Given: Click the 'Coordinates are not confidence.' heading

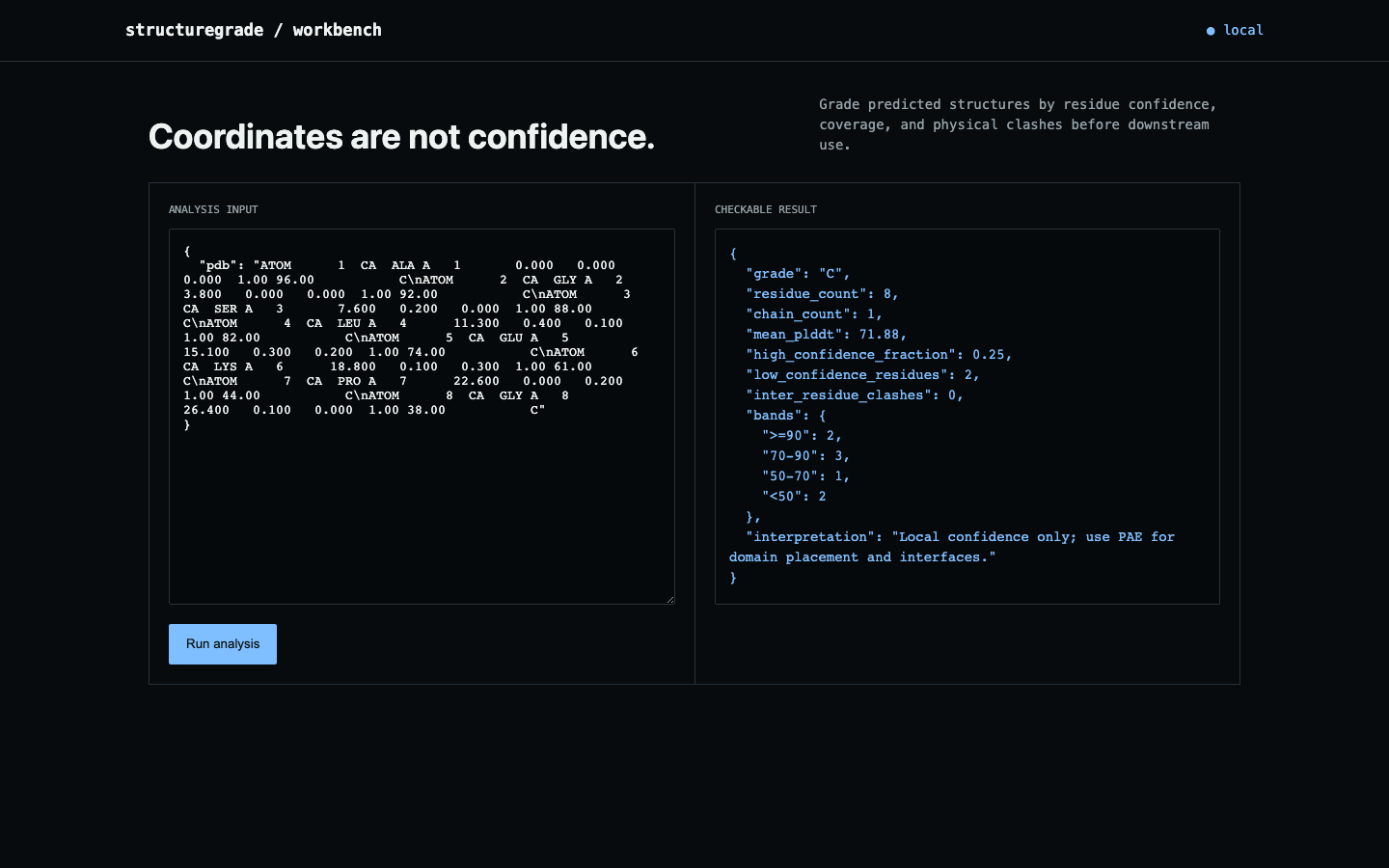Looking at the screenshot, I should 401,137.
